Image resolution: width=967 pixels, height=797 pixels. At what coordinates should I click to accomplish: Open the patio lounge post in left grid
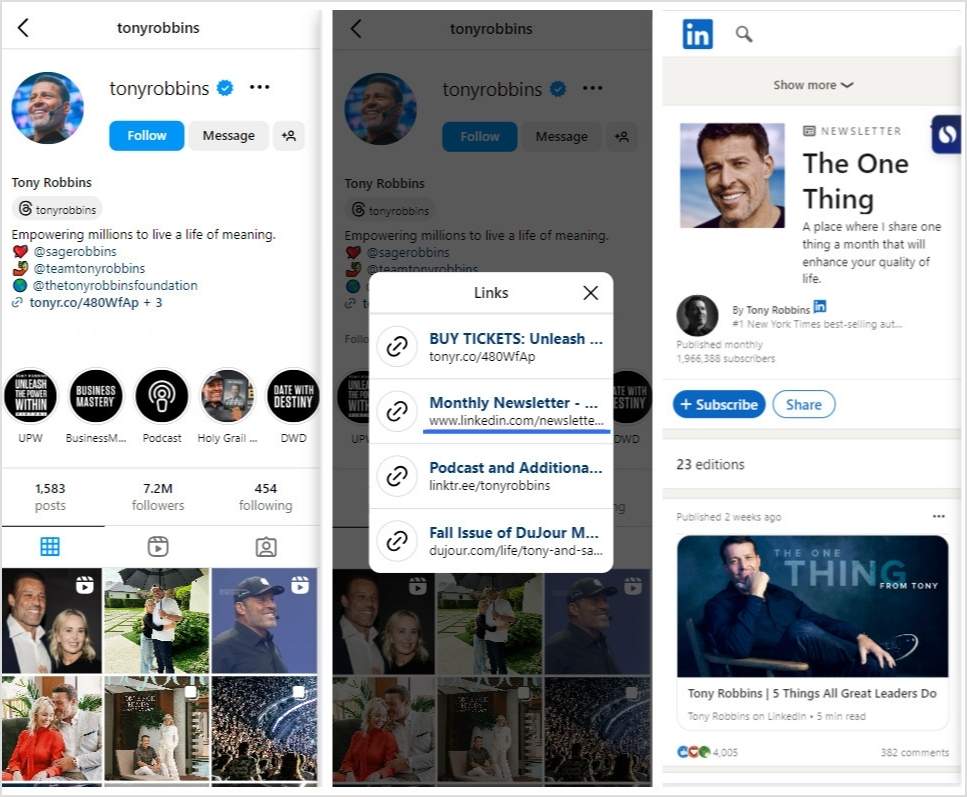tap(157, 729)
